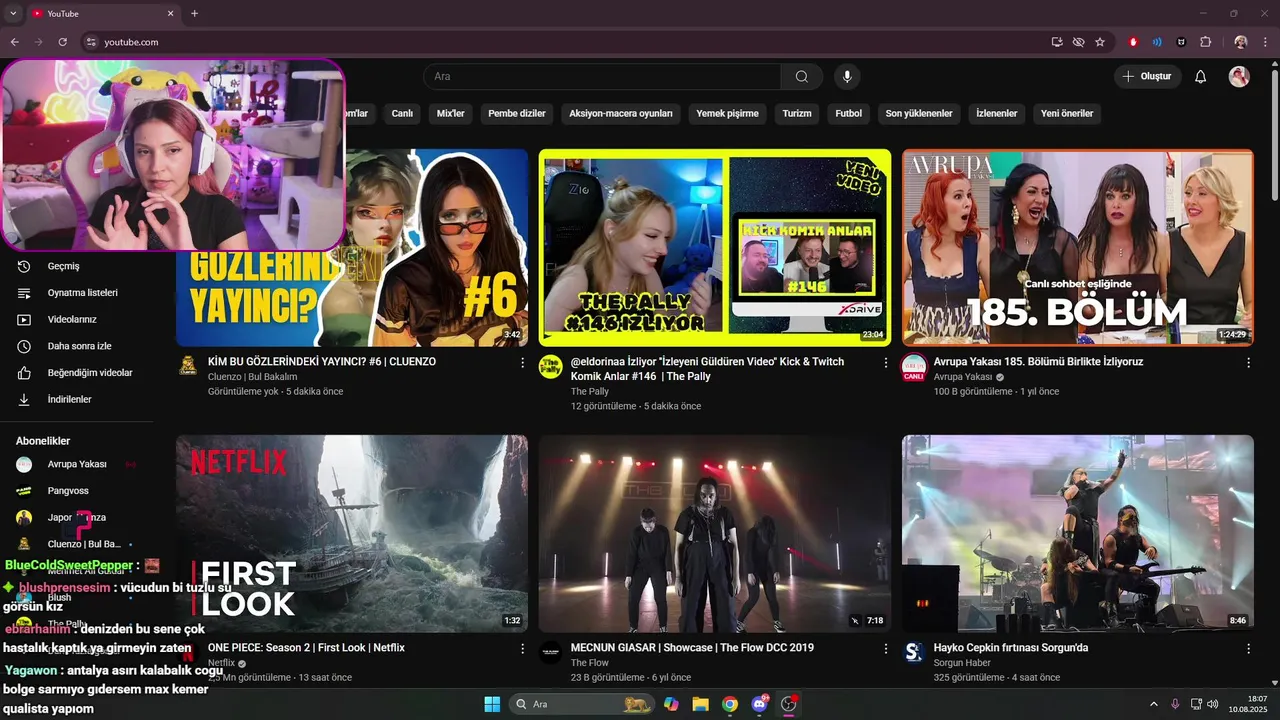Open Oynatma listeleri in sidebar
Screen dimensions: 1280x720
pos(80,293)
